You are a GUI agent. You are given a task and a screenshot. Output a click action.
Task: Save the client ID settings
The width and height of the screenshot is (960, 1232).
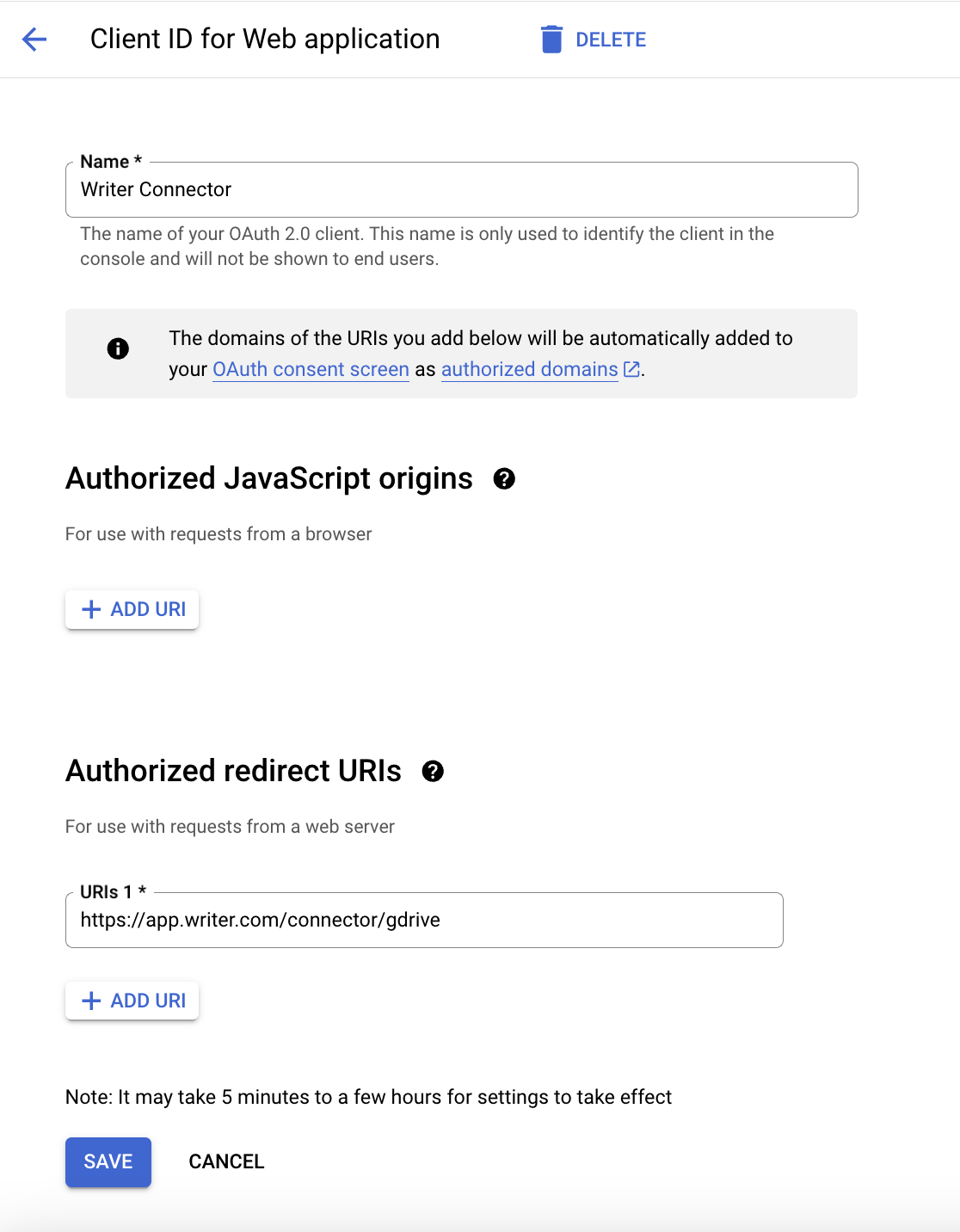pyautogui.click(x=108, y=1161)
